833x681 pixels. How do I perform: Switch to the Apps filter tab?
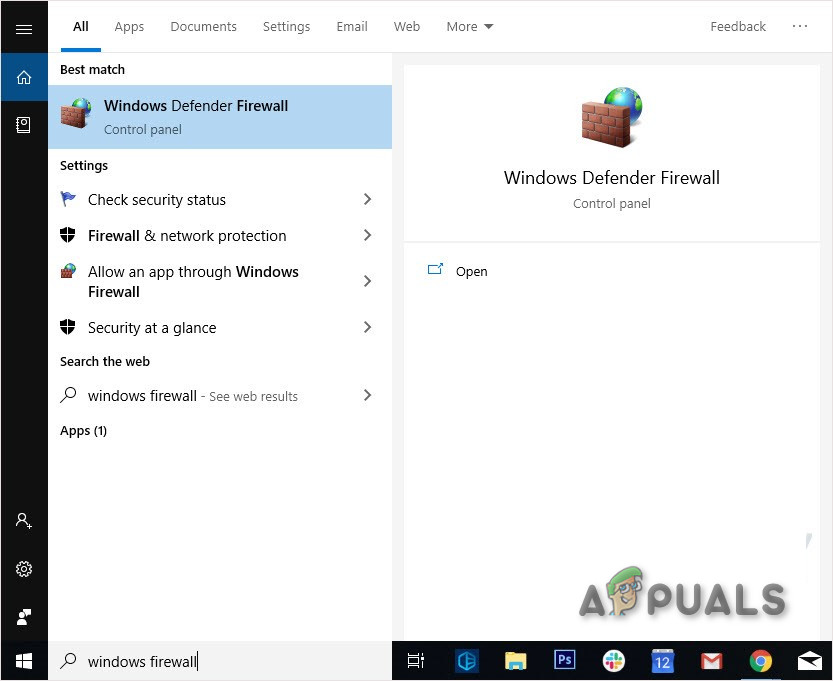[x=129, y=27]
